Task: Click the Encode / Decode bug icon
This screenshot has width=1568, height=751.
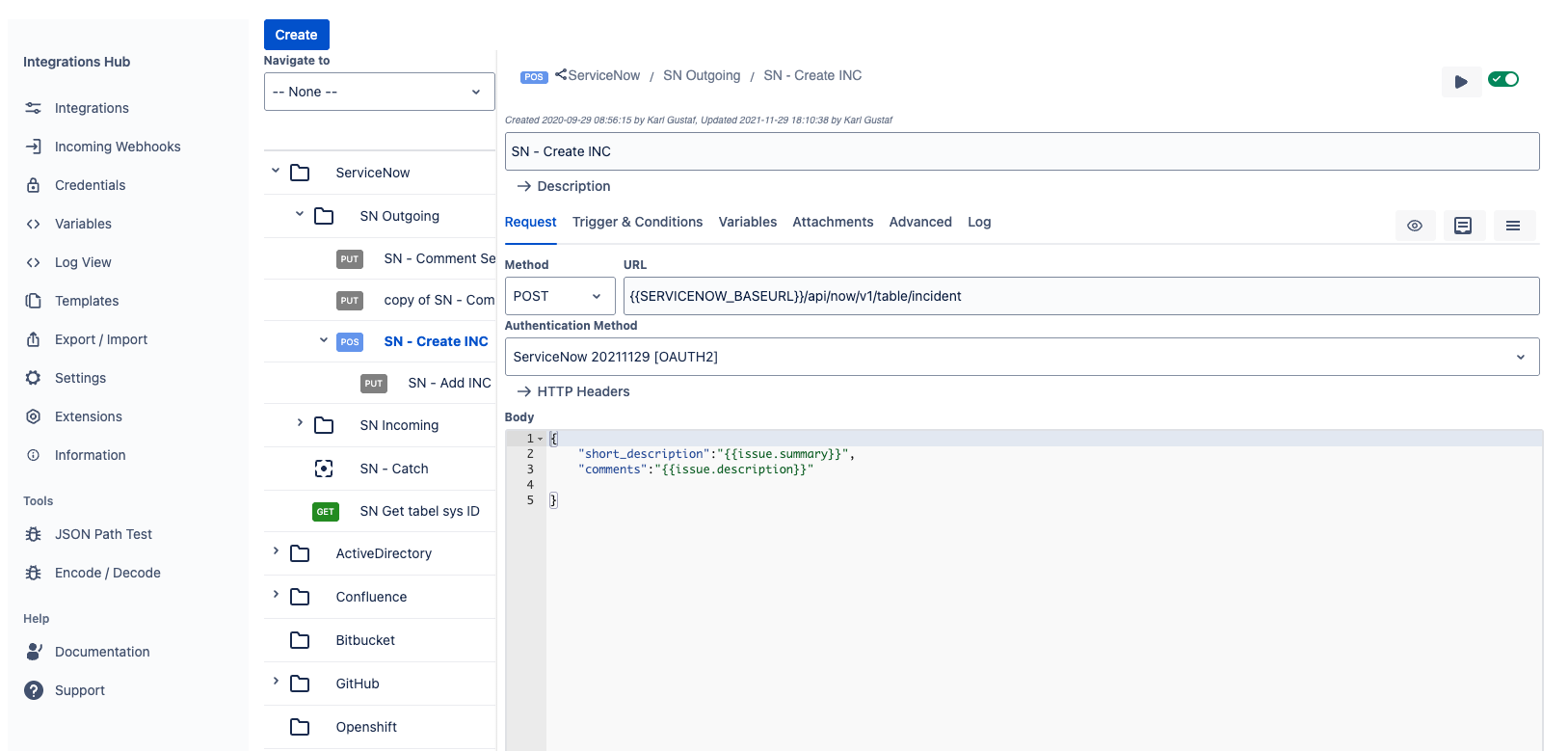Action: [33, 573]
